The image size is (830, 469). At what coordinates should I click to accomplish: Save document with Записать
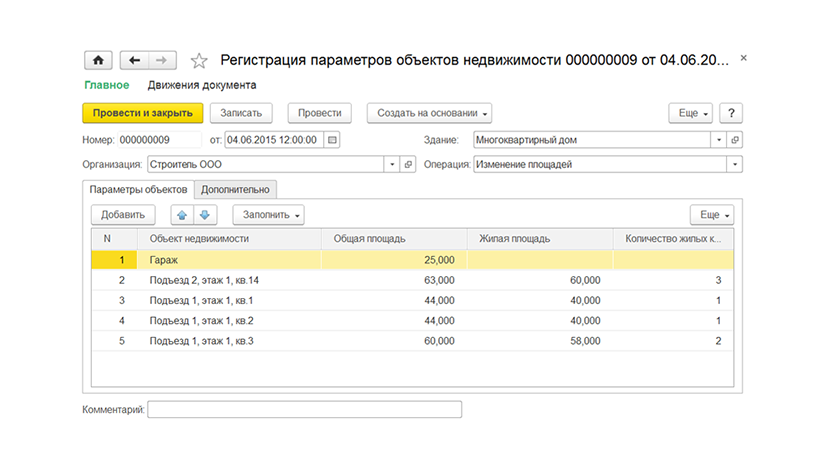pyautogui.click(x=241, y=113)
